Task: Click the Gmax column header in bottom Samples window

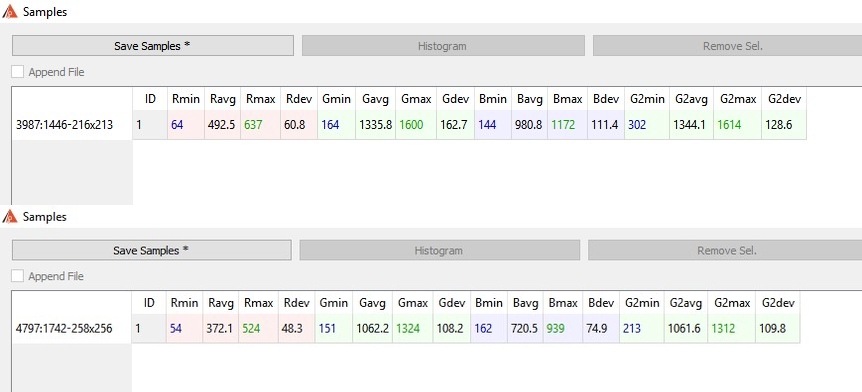Action: [x=412, y=303]
